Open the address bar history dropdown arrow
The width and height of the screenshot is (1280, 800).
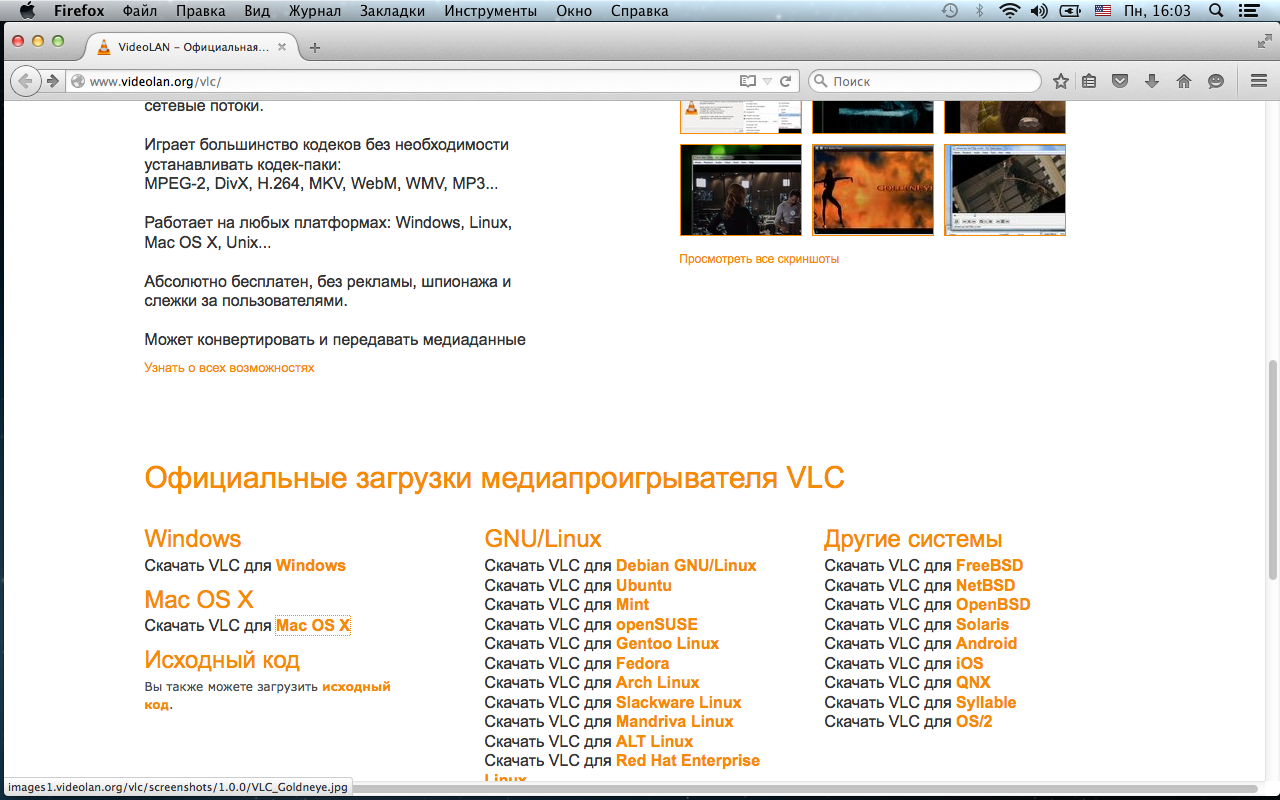pos(767,81)
